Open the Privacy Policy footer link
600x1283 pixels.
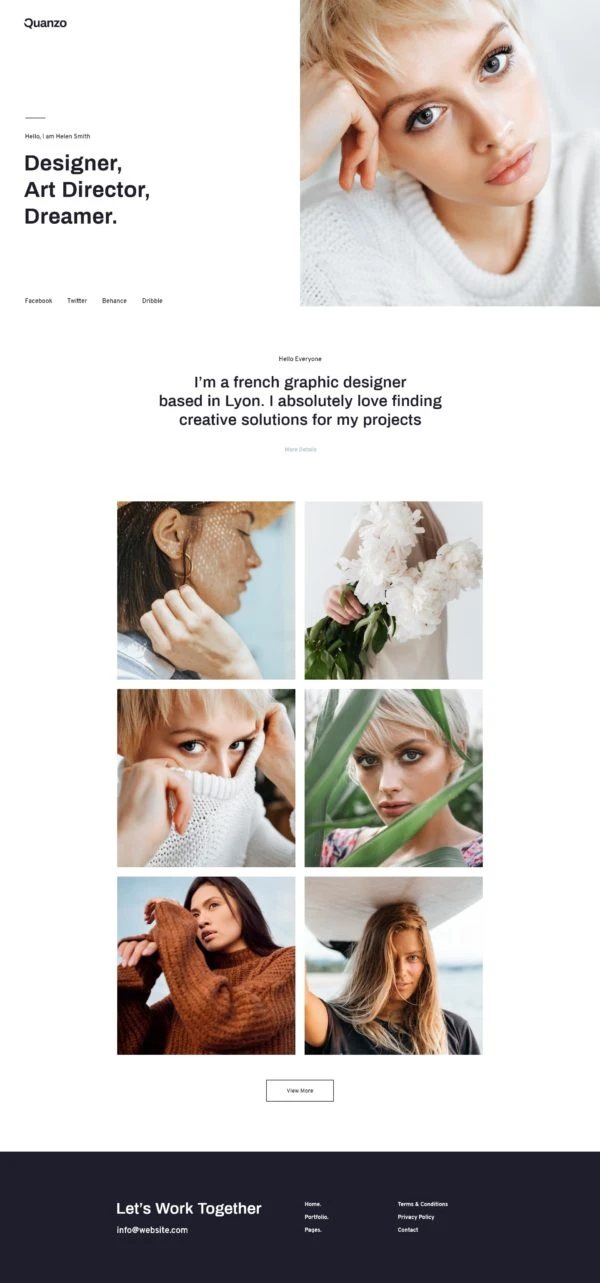416,1217
